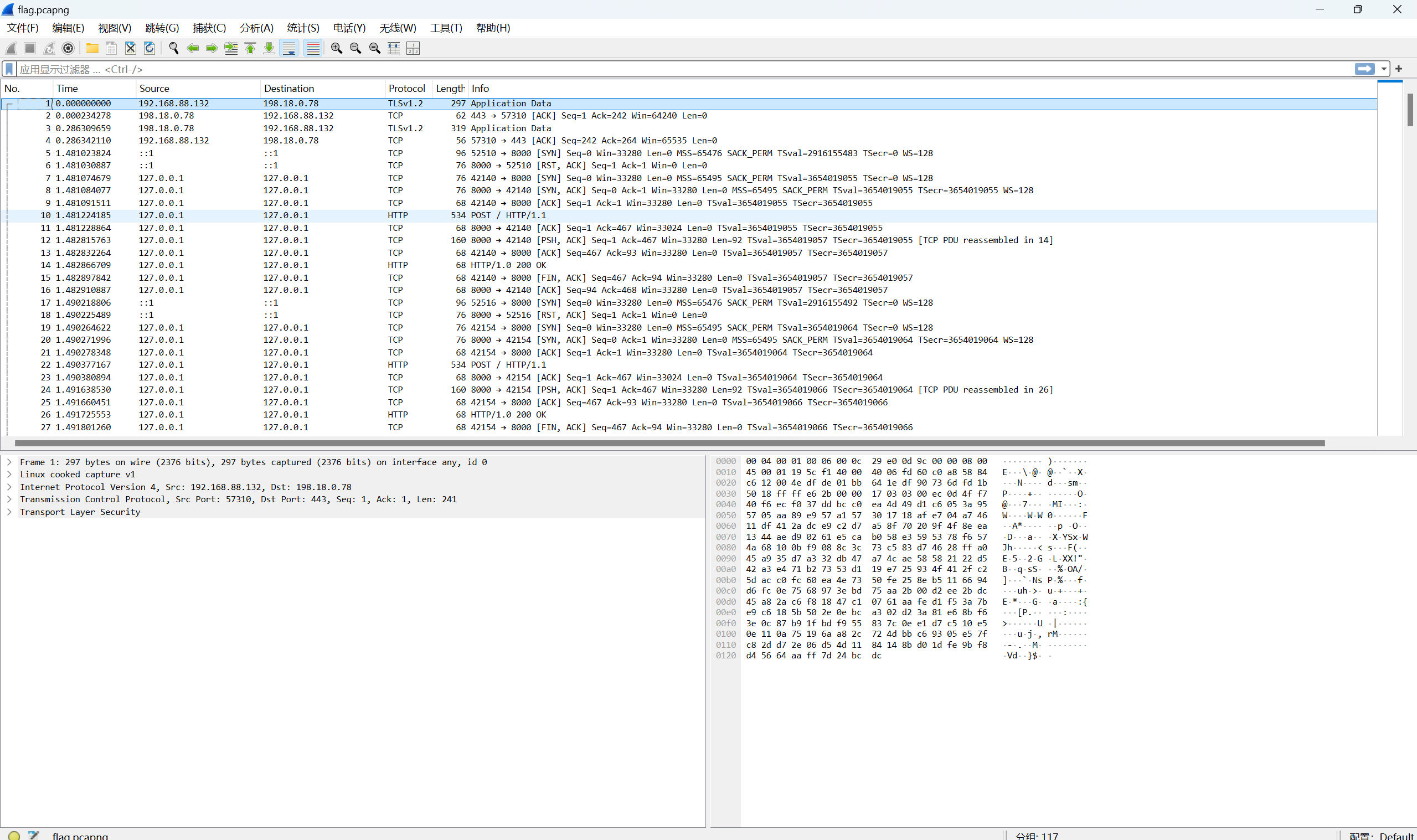Screen dimensions: 1417x840
Task: Click the expert info status circle icon
Action: click(14, 835)
